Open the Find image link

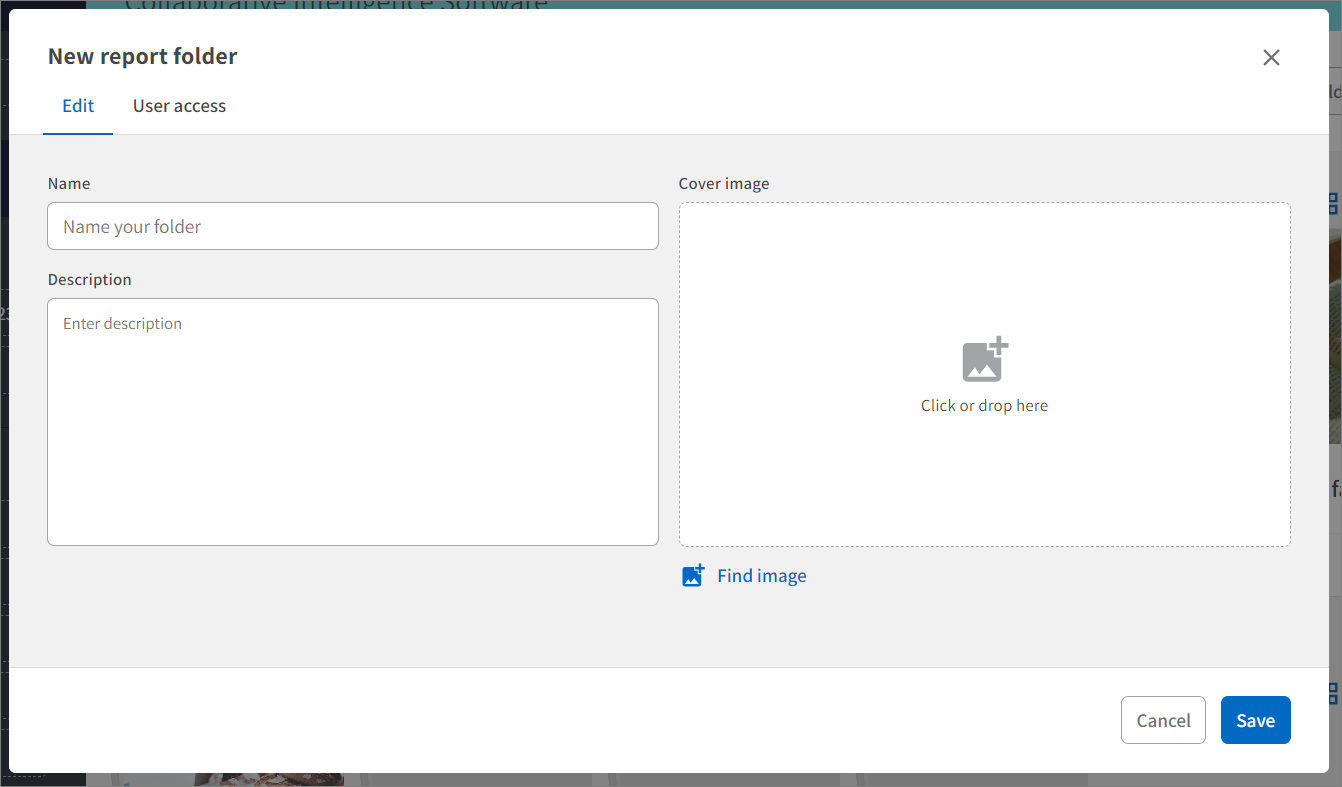pyautogui.click(x=761, y=576)
